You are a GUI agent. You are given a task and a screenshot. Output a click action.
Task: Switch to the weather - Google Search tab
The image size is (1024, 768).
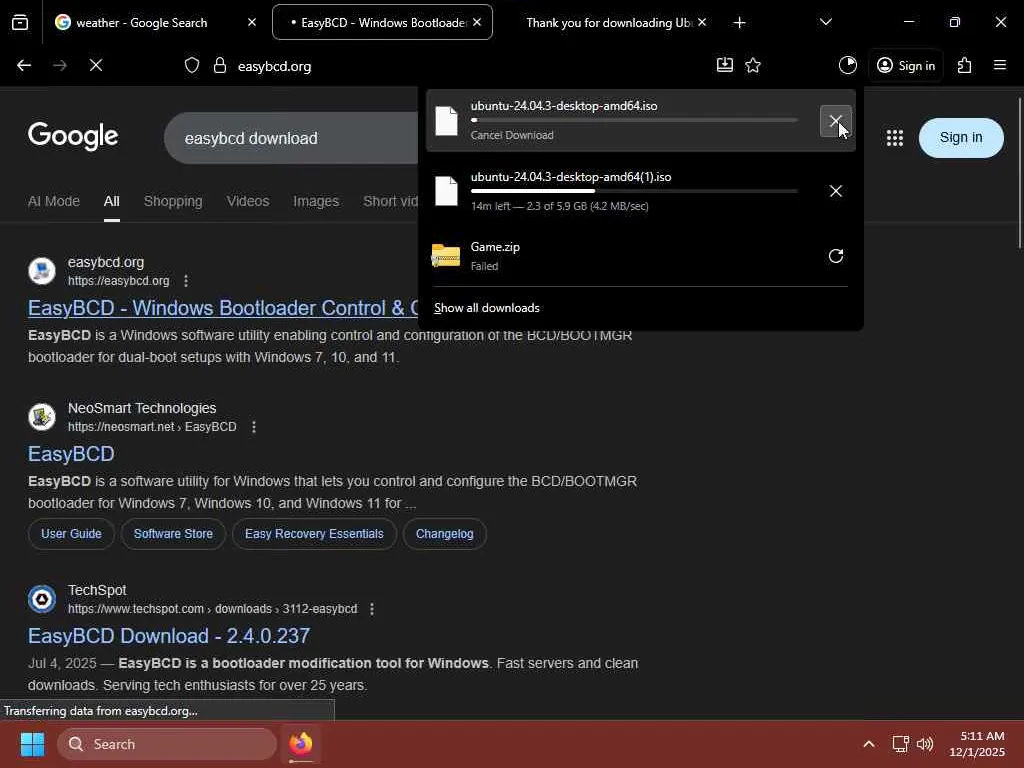click(x=155, y=23)
